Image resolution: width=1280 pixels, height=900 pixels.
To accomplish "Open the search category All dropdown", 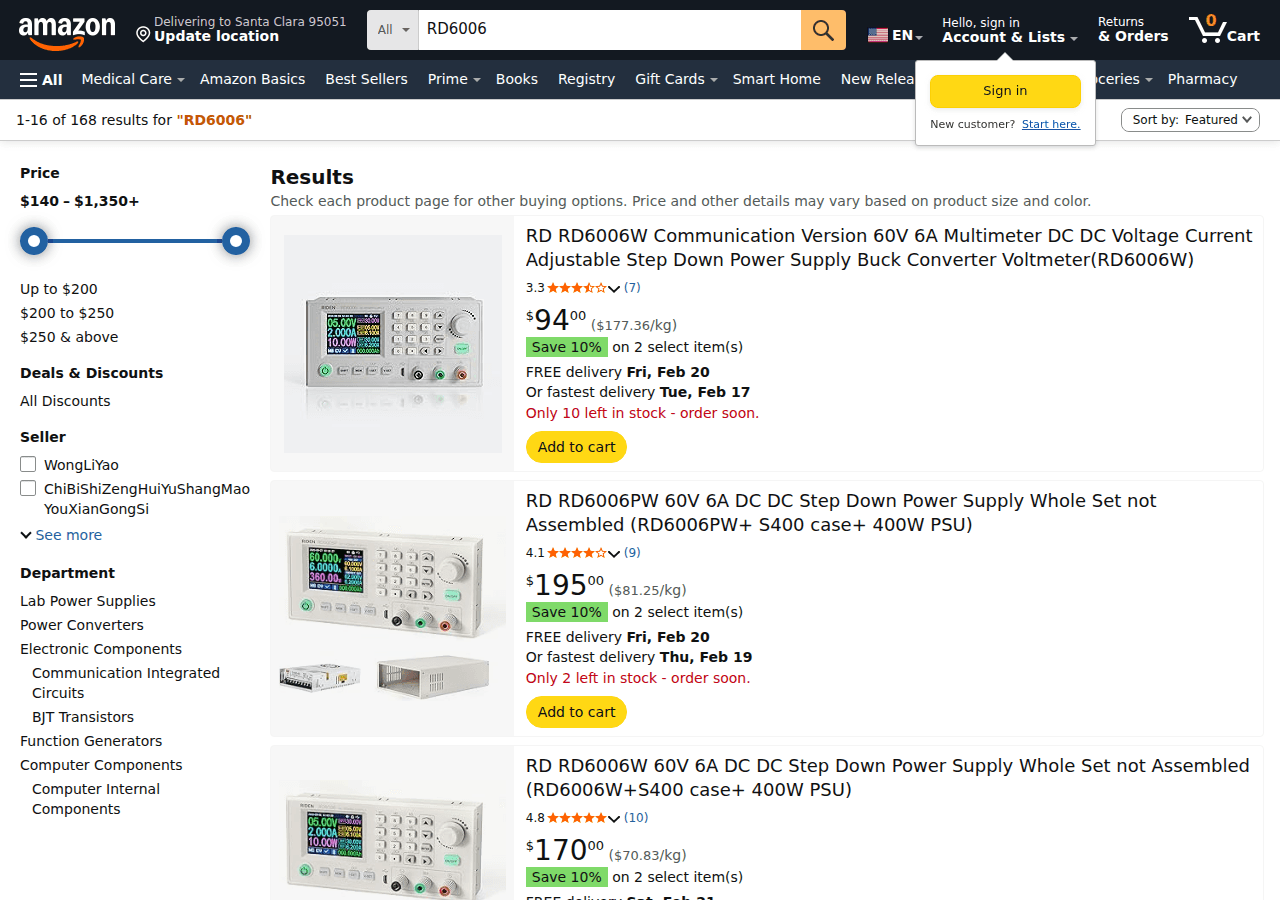I will pyautogui.click(x=393, y=30).
